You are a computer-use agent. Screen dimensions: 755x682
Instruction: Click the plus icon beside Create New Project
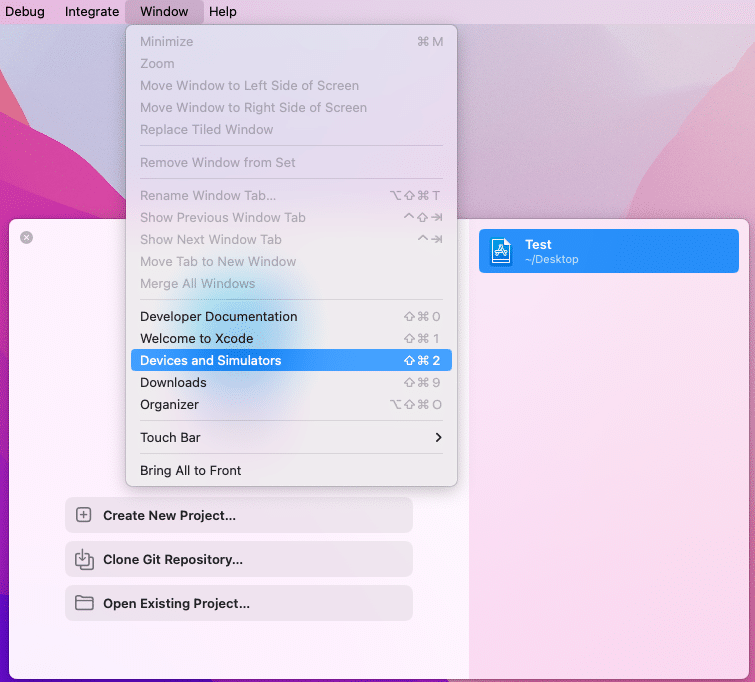84,516
